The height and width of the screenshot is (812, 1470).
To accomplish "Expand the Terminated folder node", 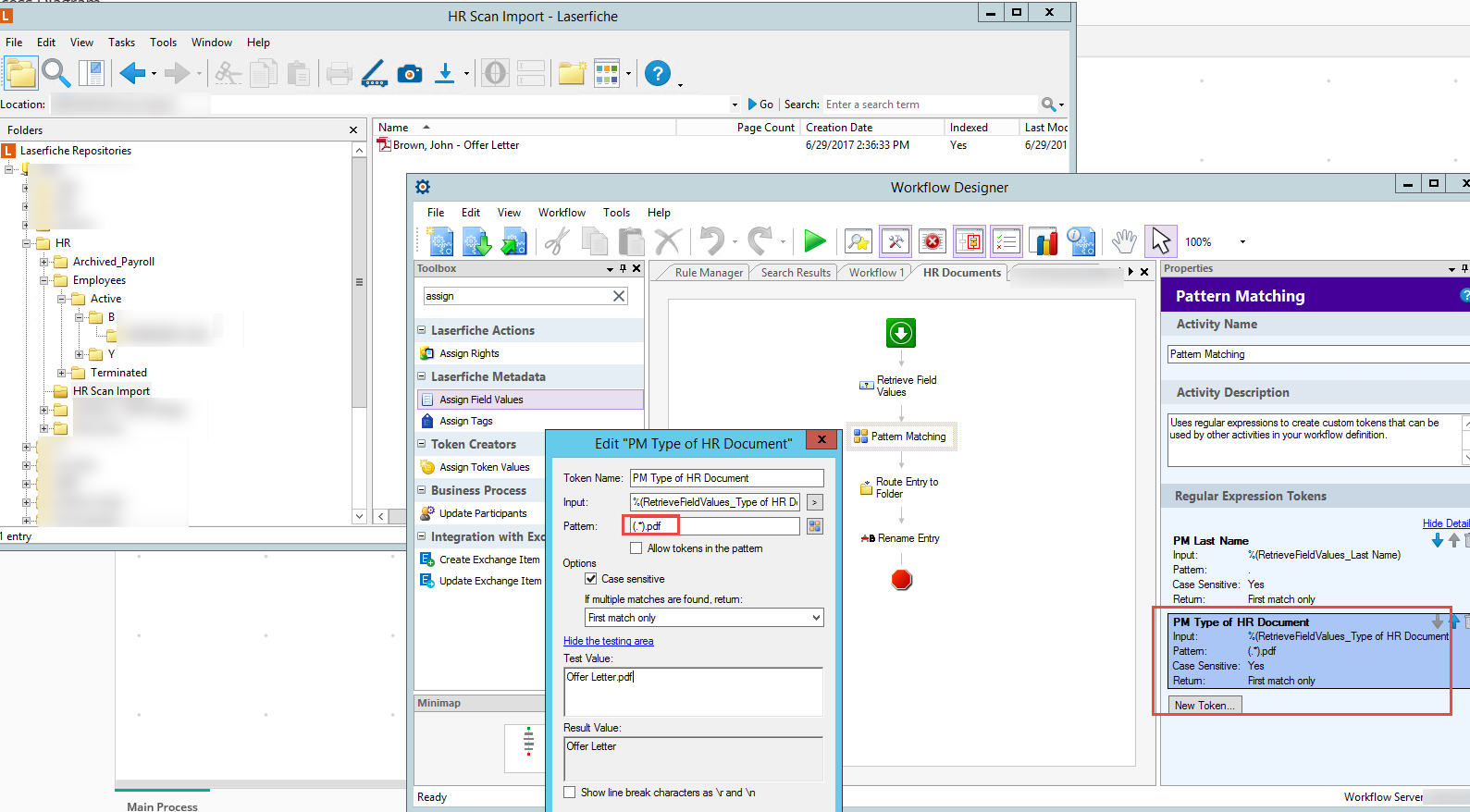I will pos(61,373).
